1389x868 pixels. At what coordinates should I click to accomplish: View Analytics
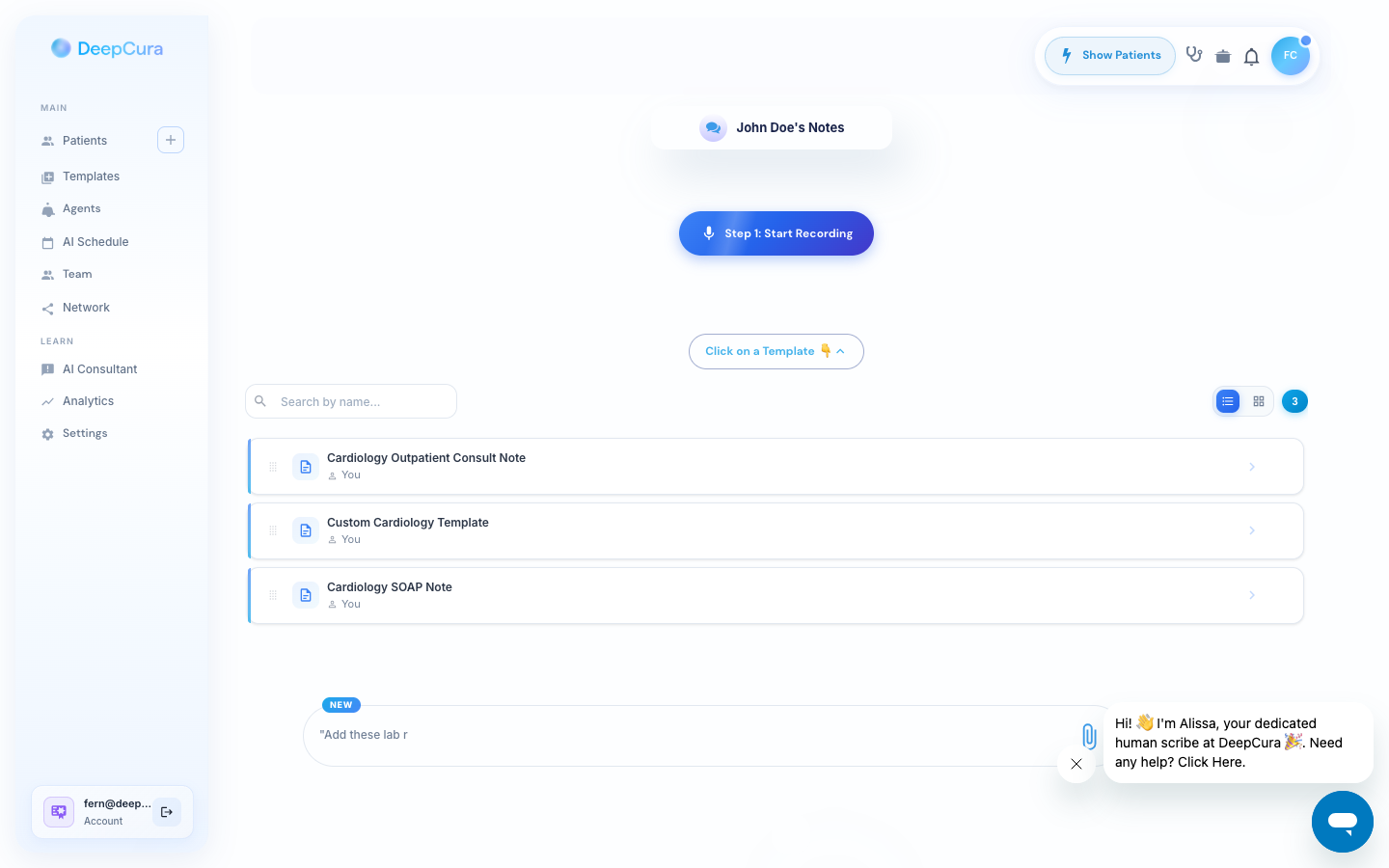(88, 401)
